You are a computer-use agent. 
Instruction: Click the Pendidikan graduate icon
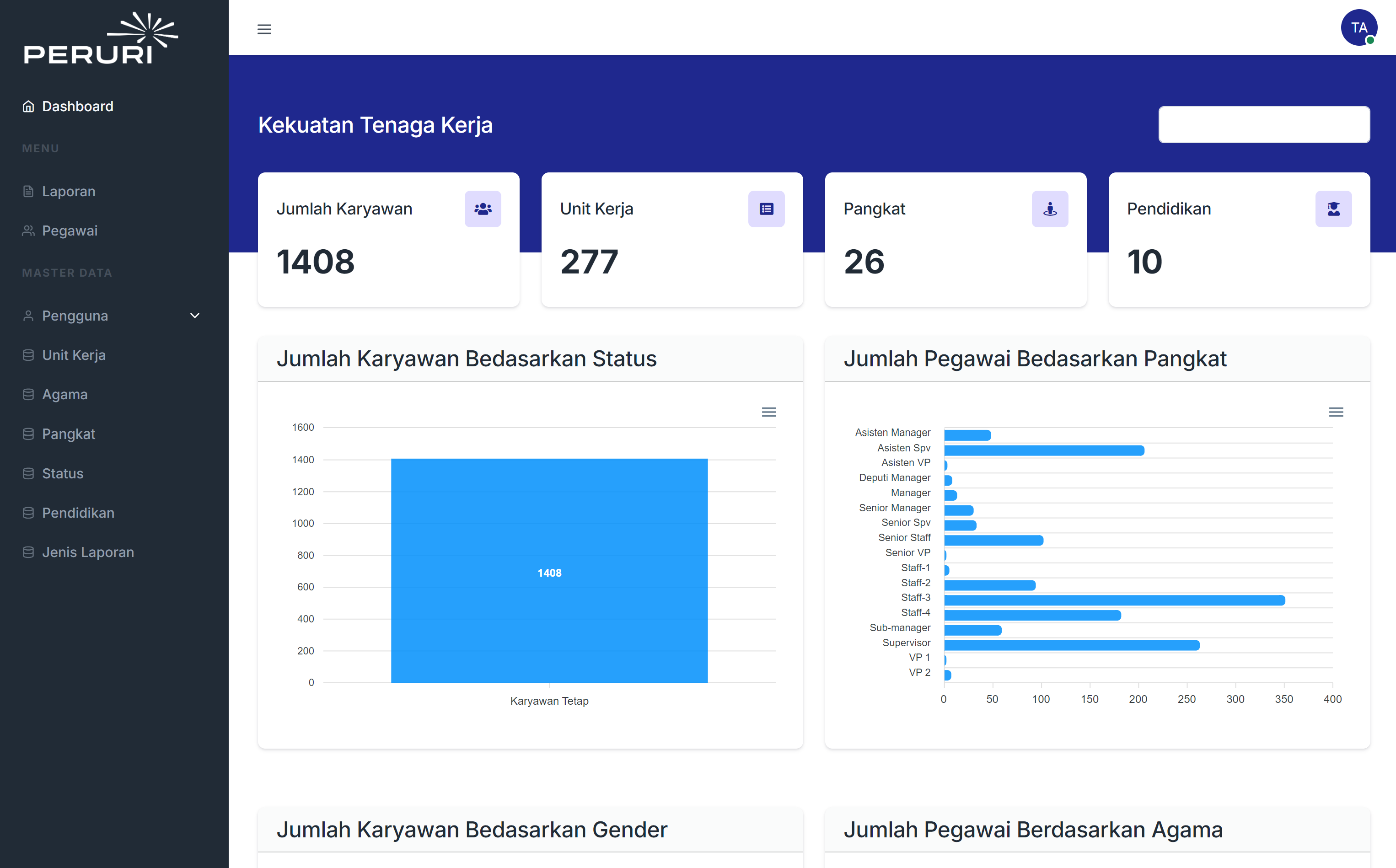[x=1333, y=209]
